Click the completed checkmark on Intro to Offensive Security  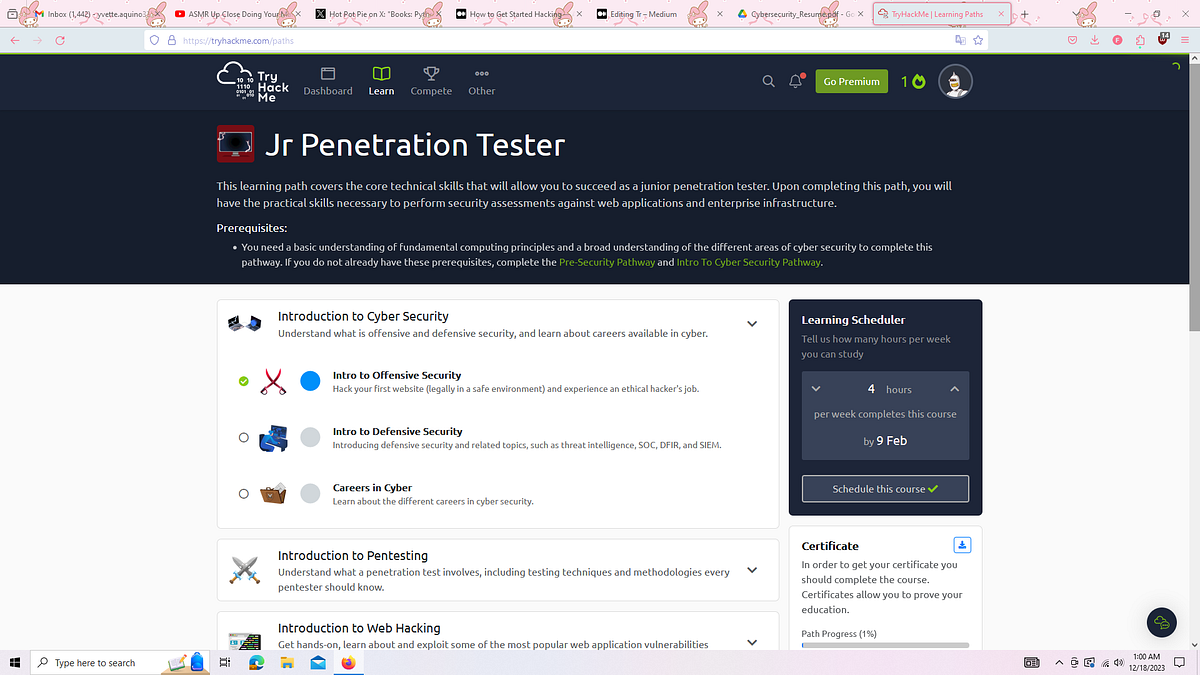[243, 381]
